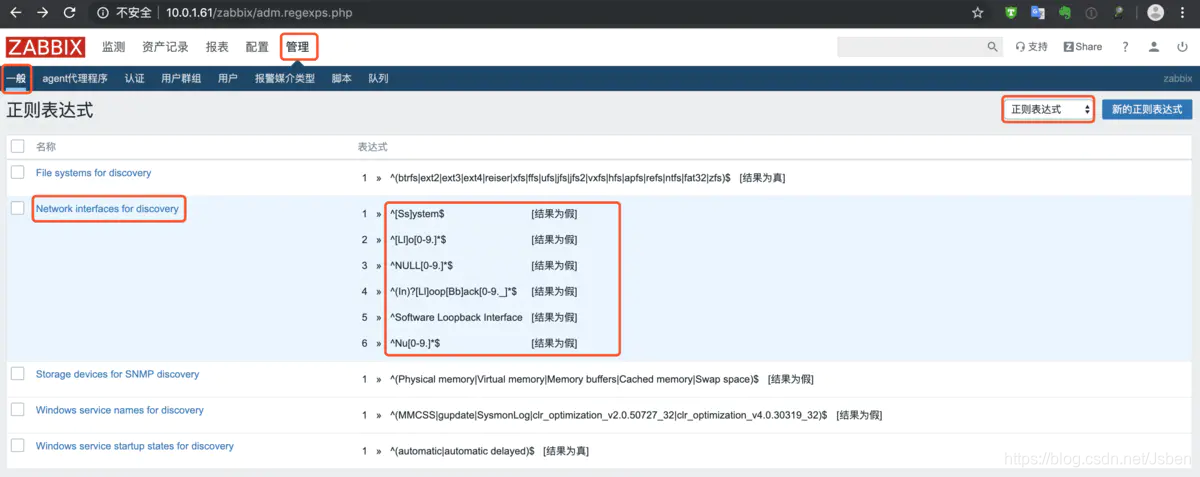Open the Zabbix support link
The width and height of the screenshot is (1200, 477).
1032,47
